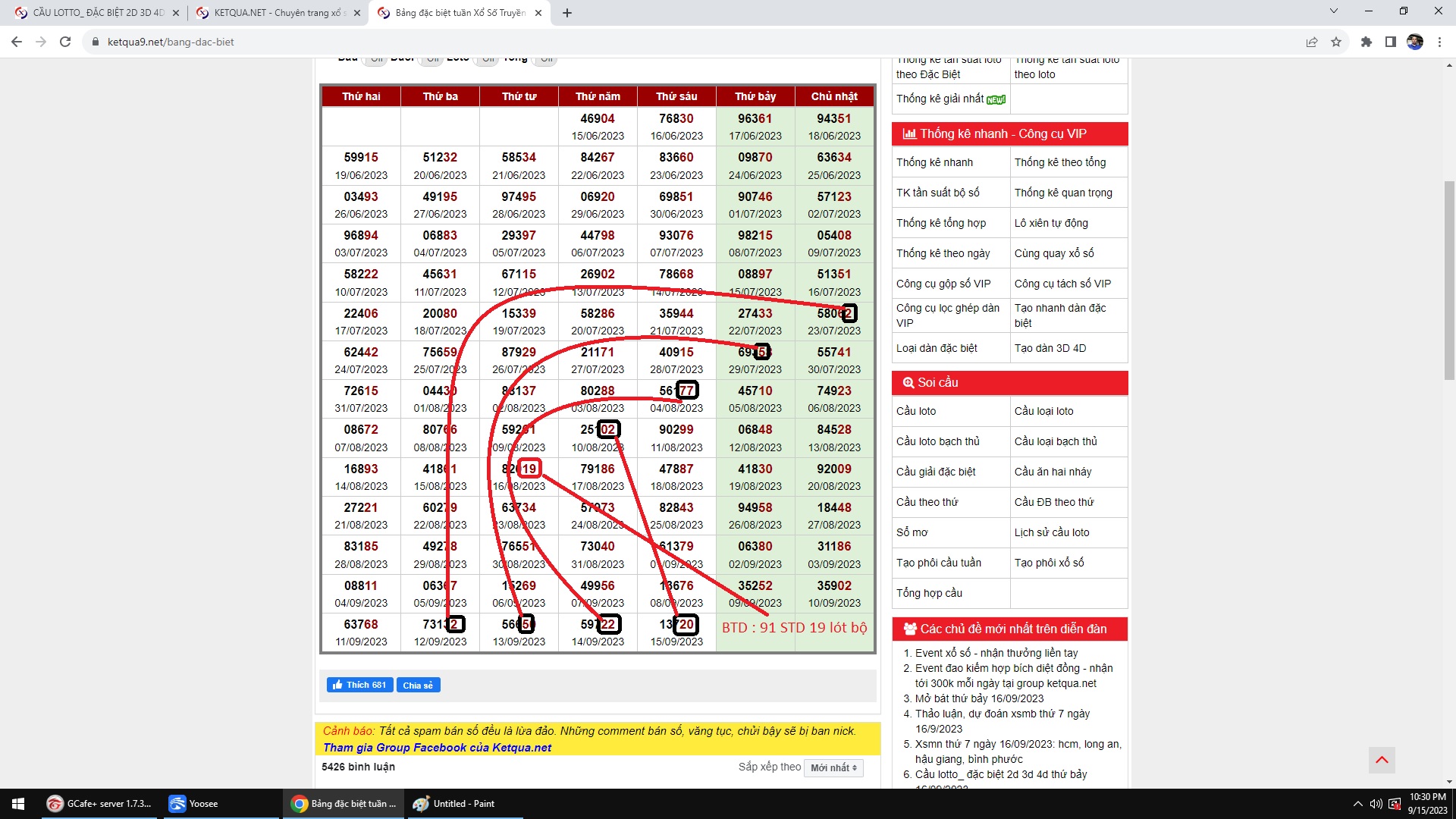Image resolution: width=1456 pixels, height=819 pixels.
Task: Open Mở bát thứ bảy 16/09/2023 topic
Action: click(979, 698)
